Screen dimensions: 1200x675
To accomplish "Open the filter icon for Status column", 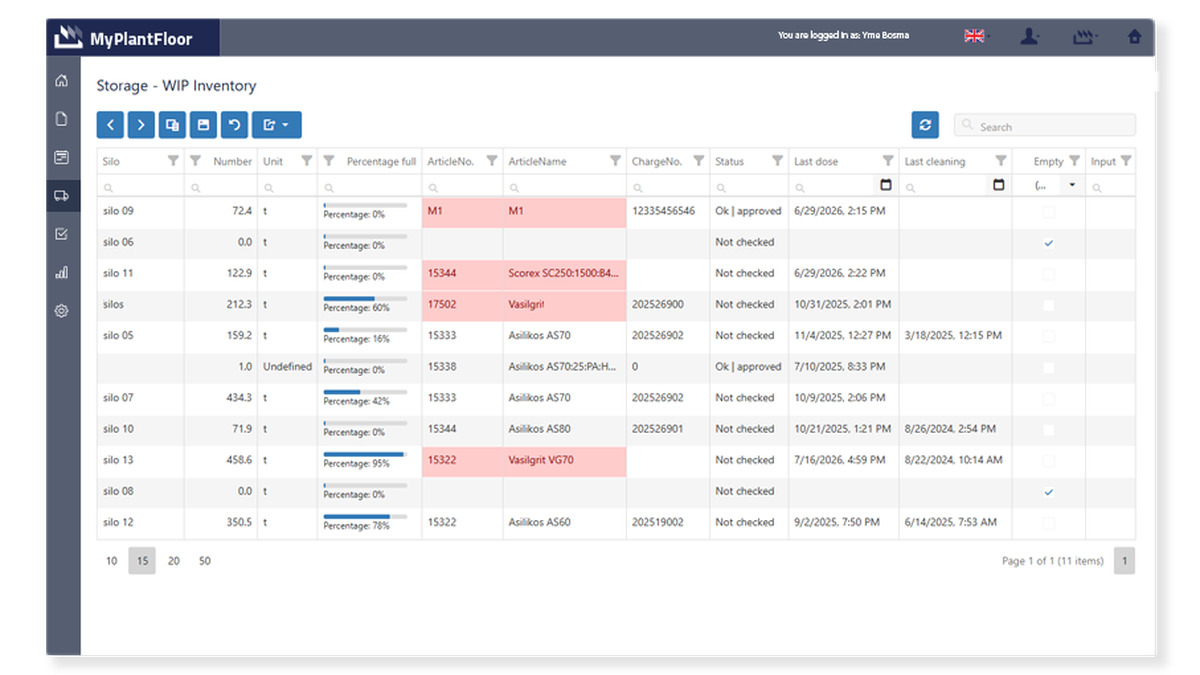I will point(777,161).
